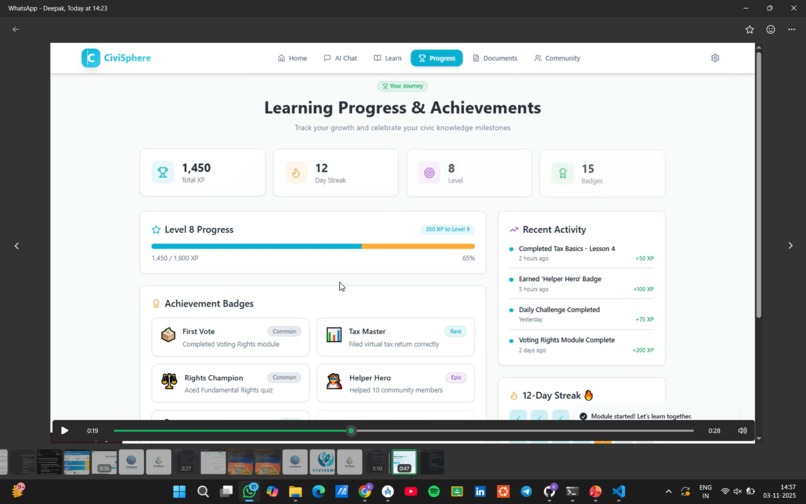Click the 350 XP to Level 9 pill
Image resolution: width=806 pixels, height=504 pixels.
click(447, 229)
